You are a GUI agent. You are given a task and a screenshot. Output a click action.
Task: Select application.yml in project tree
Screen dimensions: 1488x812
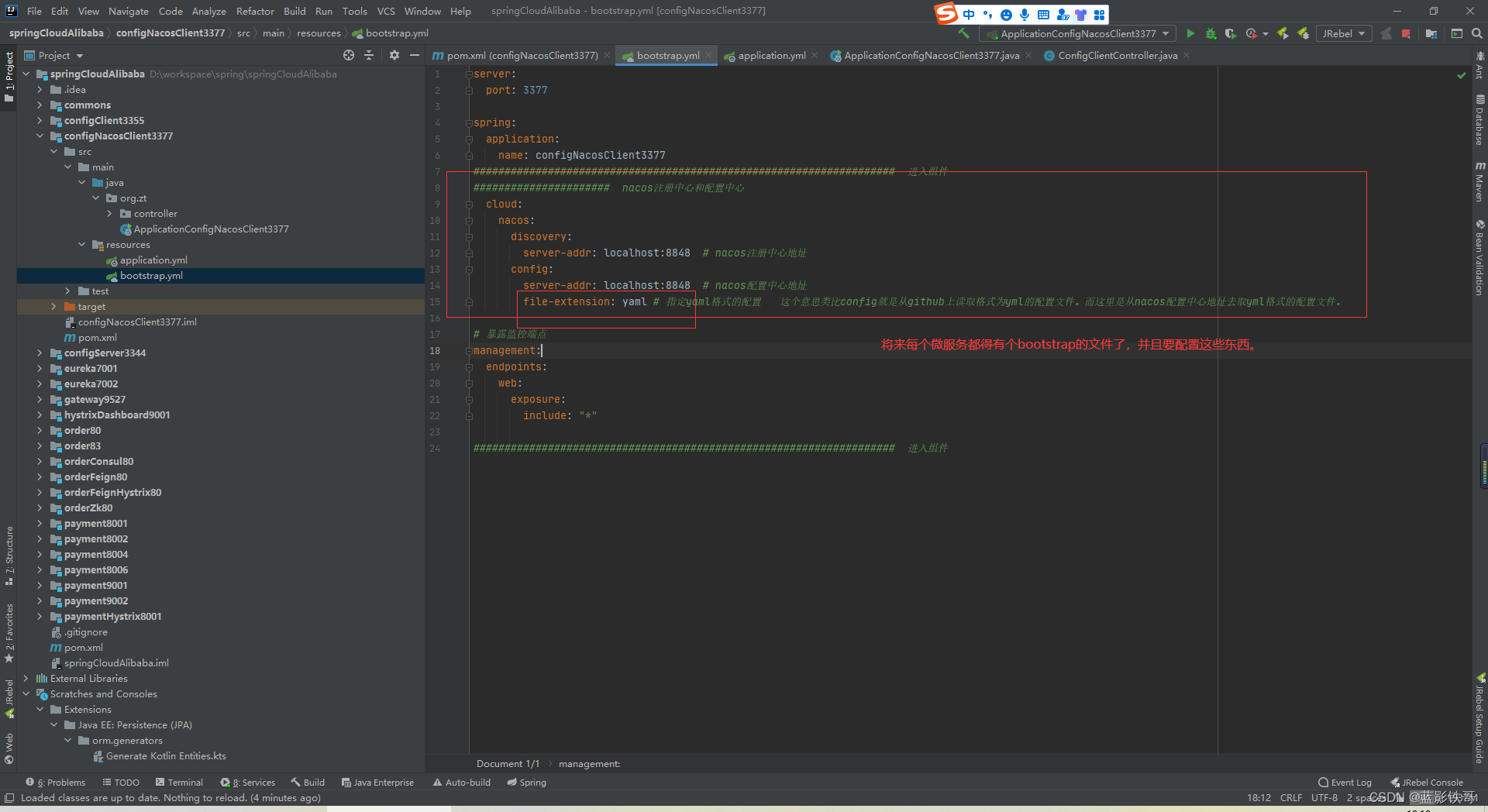[153, 260]
